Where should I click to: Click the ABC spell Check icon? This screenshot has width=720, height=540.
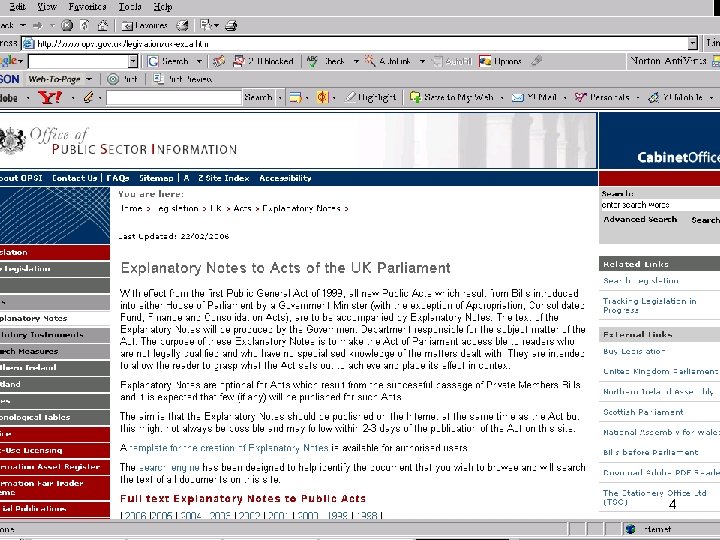(312, 61)
